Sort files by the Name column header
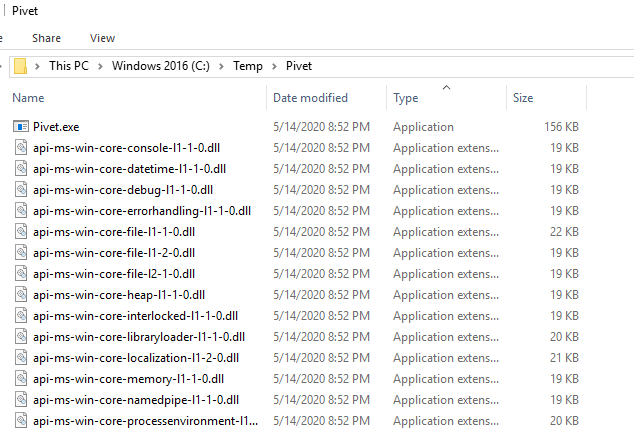634x432 pixels. (28, 98)
